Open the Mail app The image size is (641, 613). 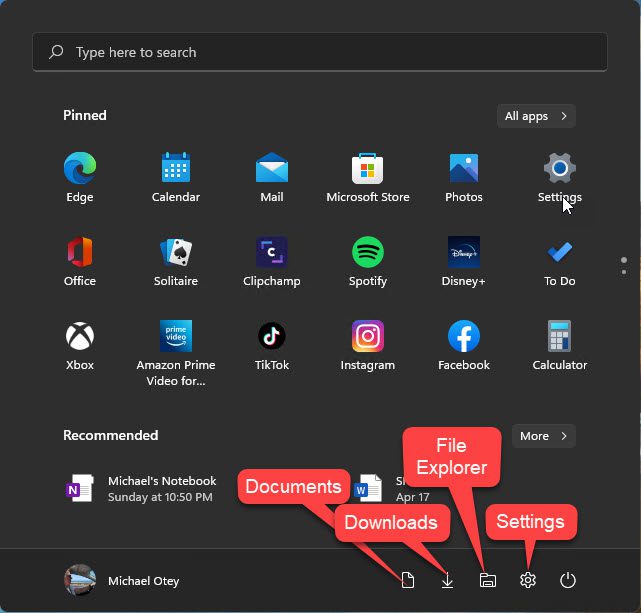(272, 177)
